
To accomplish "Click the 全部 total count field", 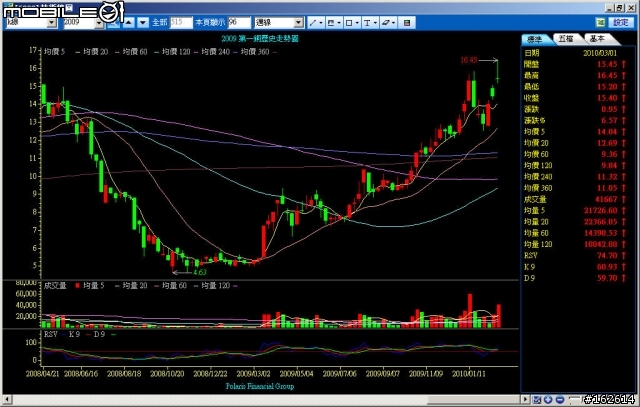I will [181, 22].
